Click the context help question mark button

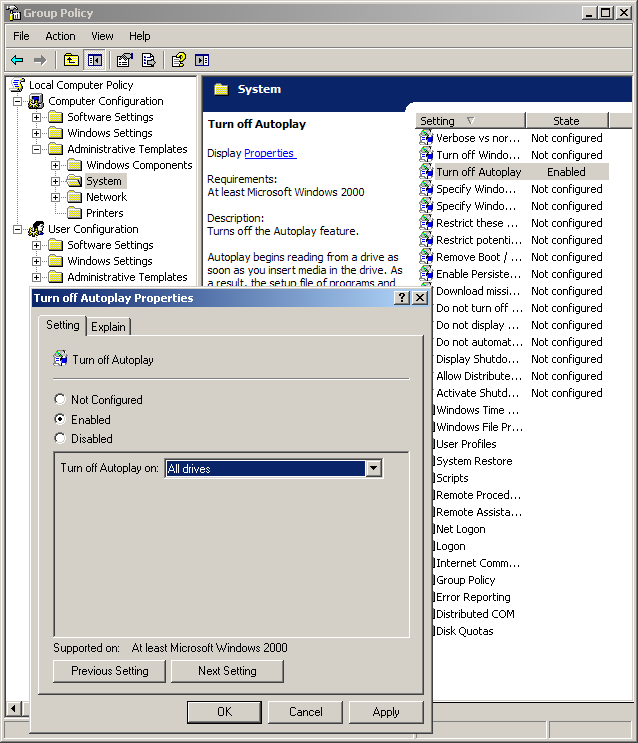click(x=402, y=298)
